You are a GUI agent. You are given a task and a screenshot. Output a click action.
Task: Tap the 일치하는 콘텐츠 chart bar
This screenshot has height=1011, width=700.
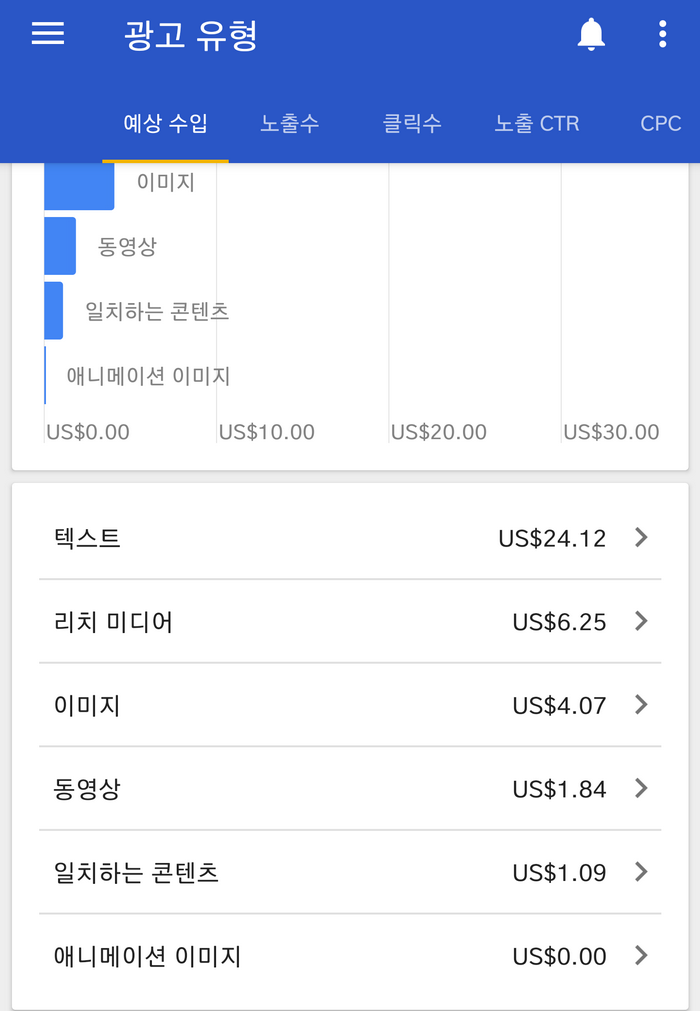pos(53,310)
